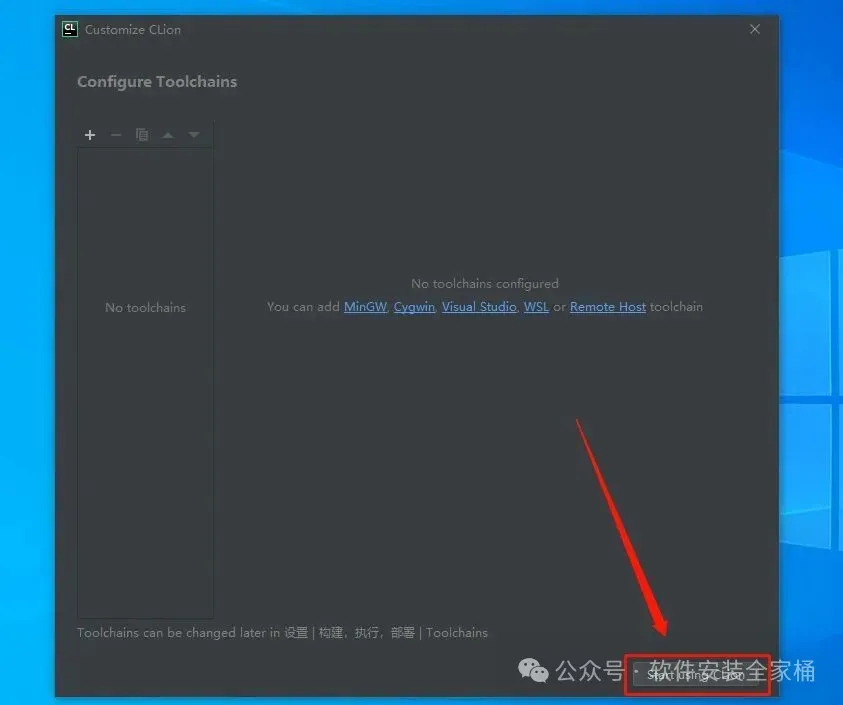Follow the Remote Host toolchain link

[608, 307]
